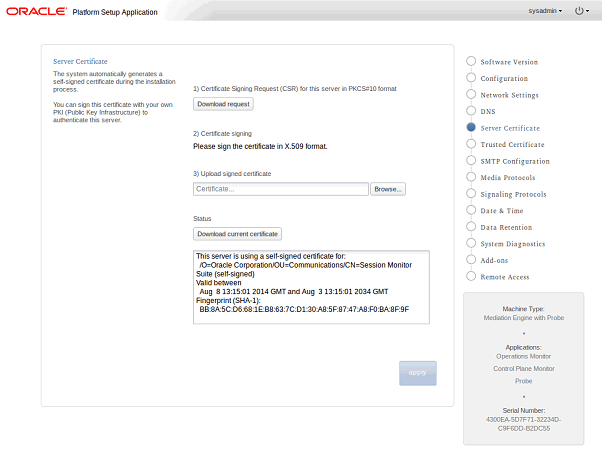Click the circle beside Add-ons

point(471,259)
